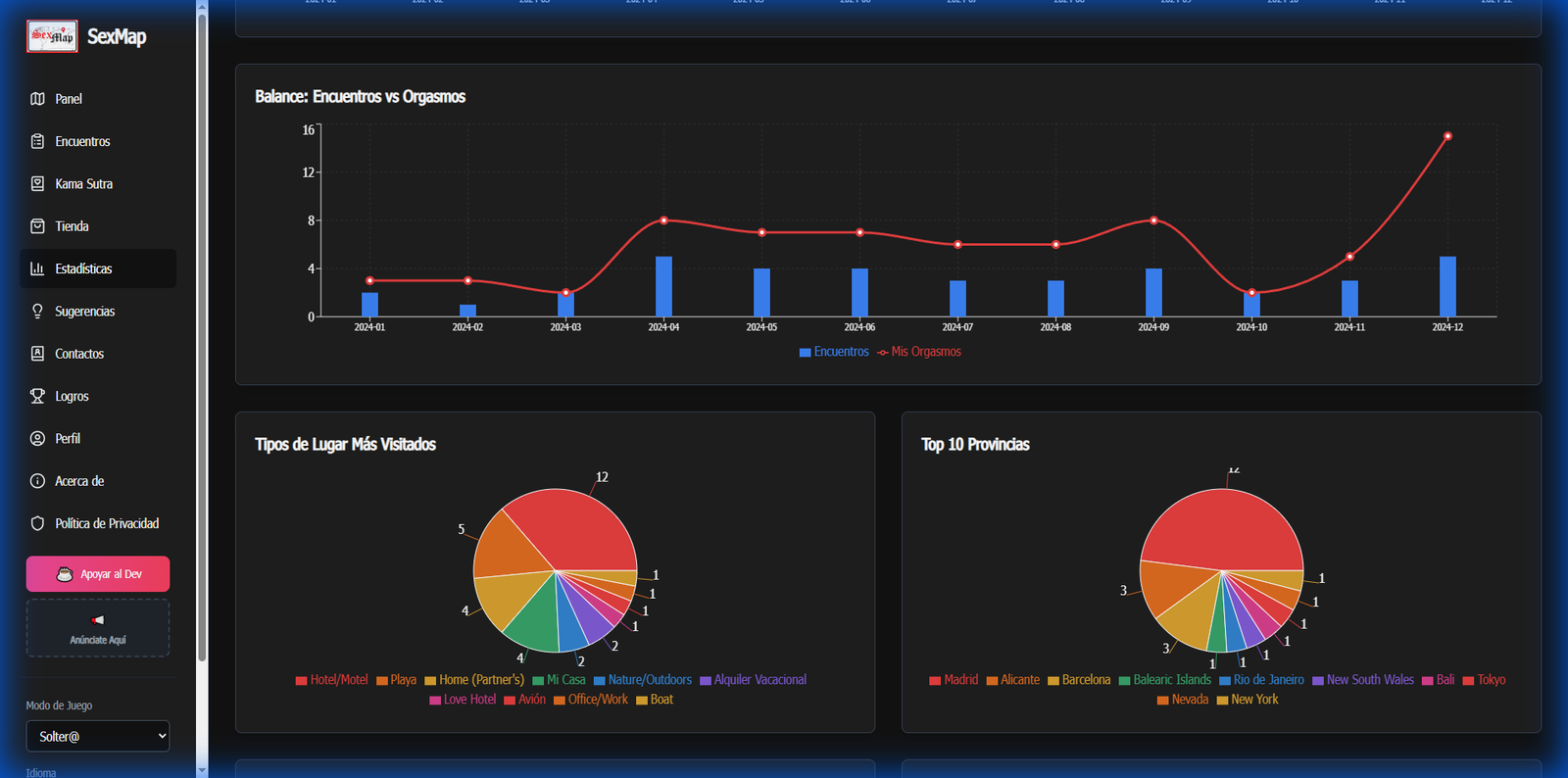
Task: Open Panel via the map icon
Action: (x=37, y=99)
